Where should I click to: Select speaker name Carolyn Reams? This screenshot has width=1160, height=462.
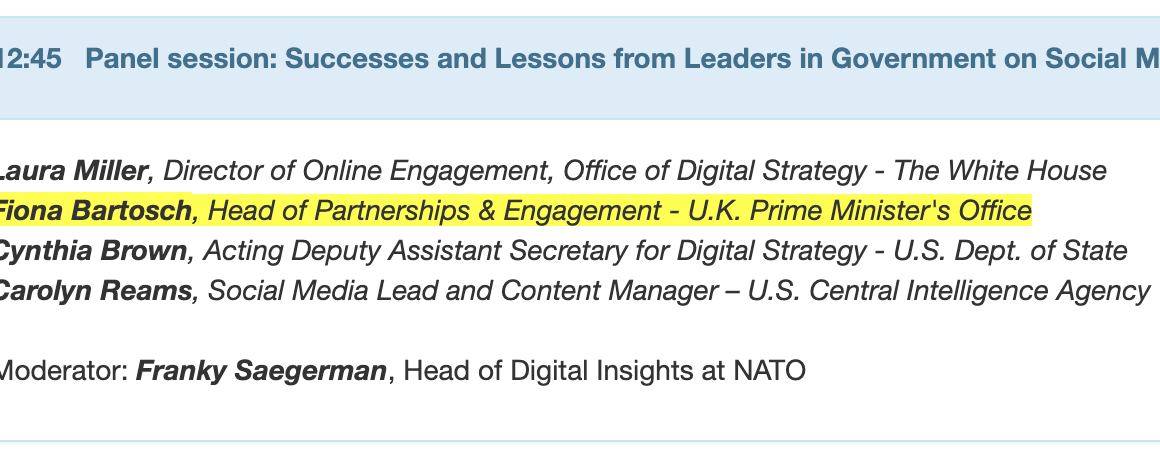(95, 291)
